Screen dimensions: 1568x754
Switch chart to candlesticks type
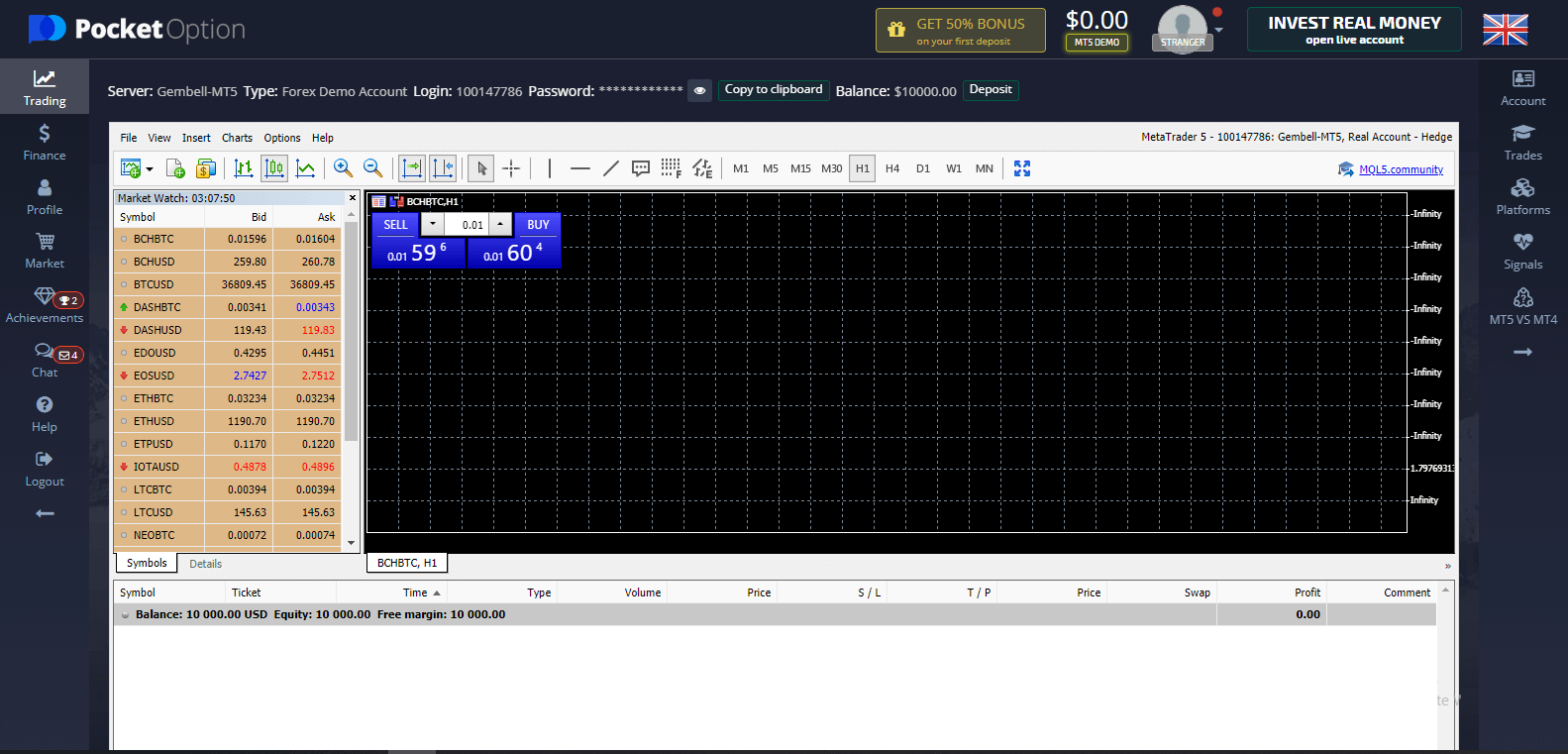274,168
